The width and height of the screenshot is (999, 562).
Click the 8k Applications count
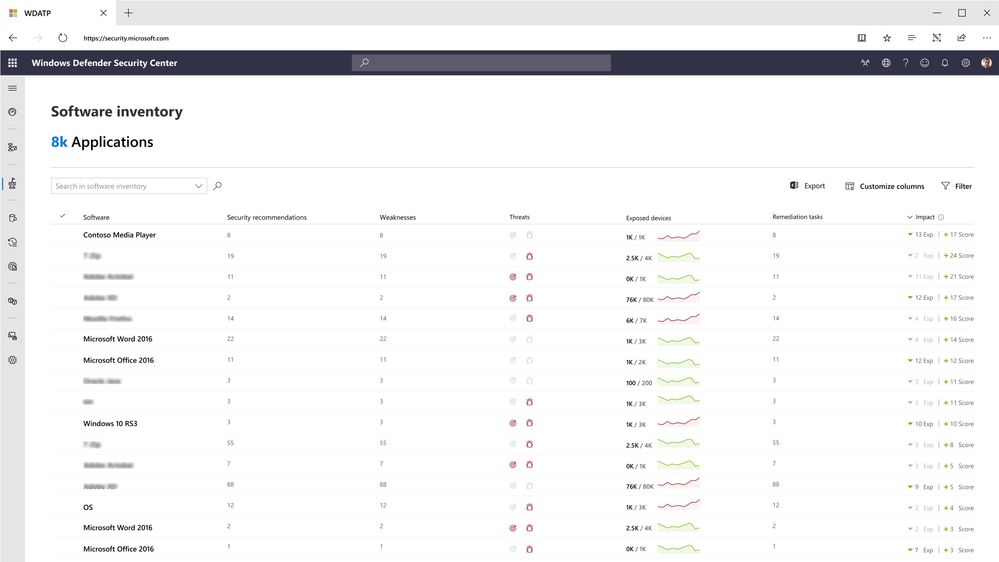pyautogui.click(x=102, y=141)
